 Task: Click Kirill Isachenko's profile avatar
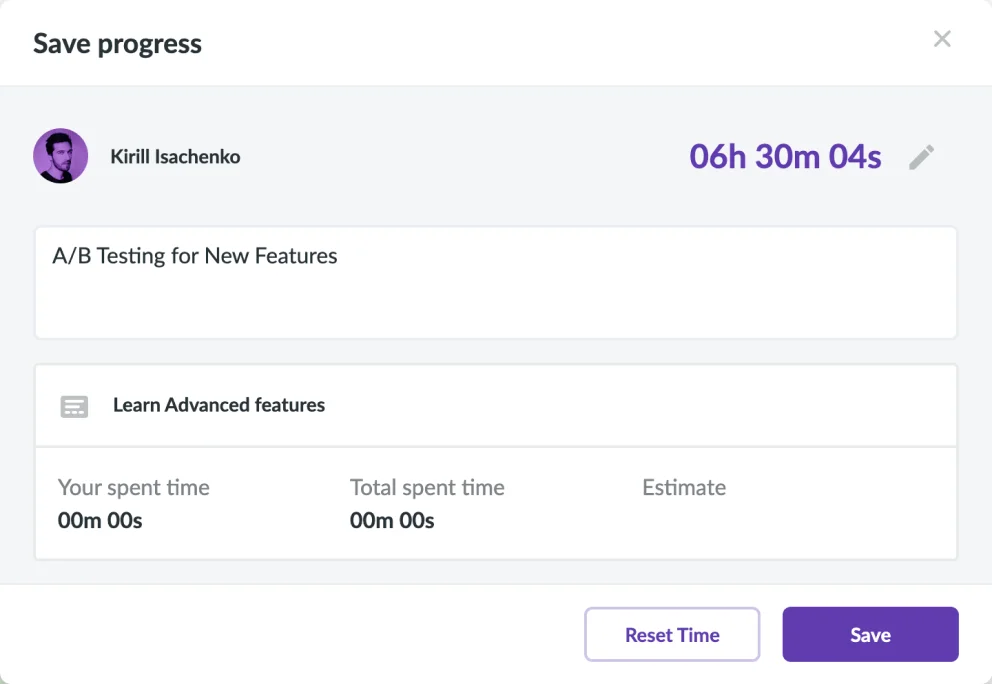click(x=61, y=156)
